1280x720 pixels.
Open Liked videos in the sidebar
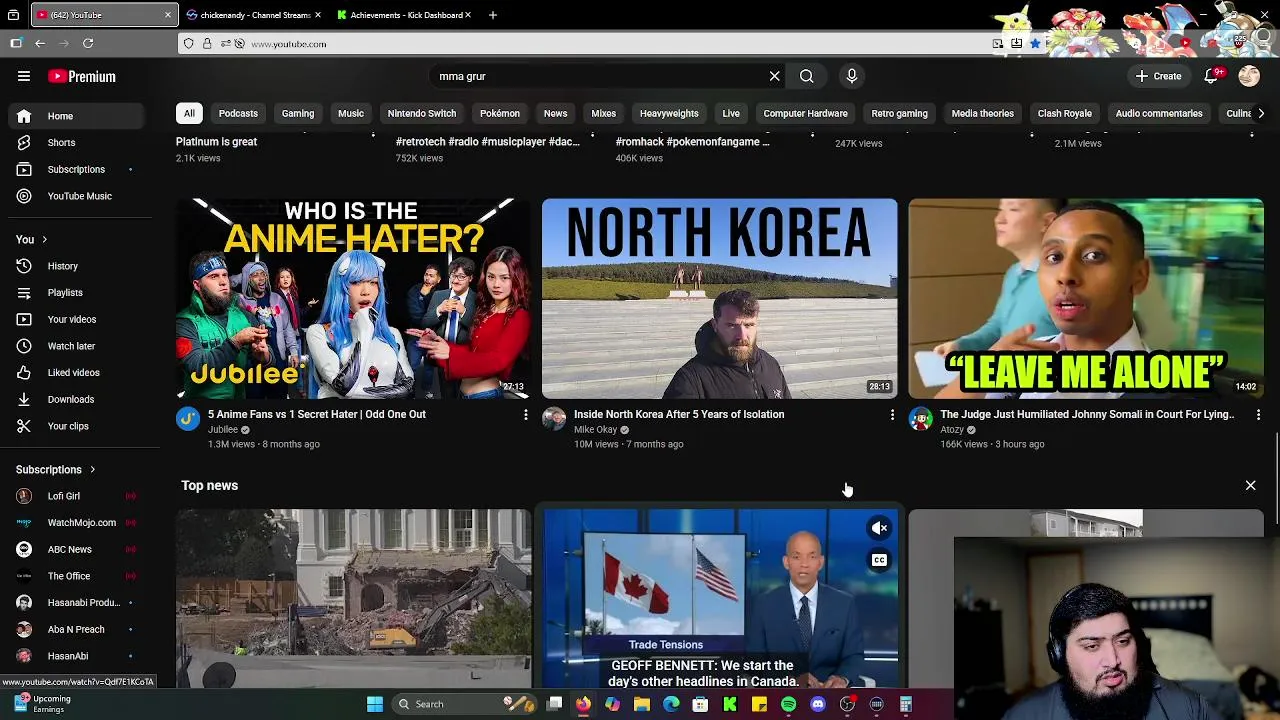[75, 372]
